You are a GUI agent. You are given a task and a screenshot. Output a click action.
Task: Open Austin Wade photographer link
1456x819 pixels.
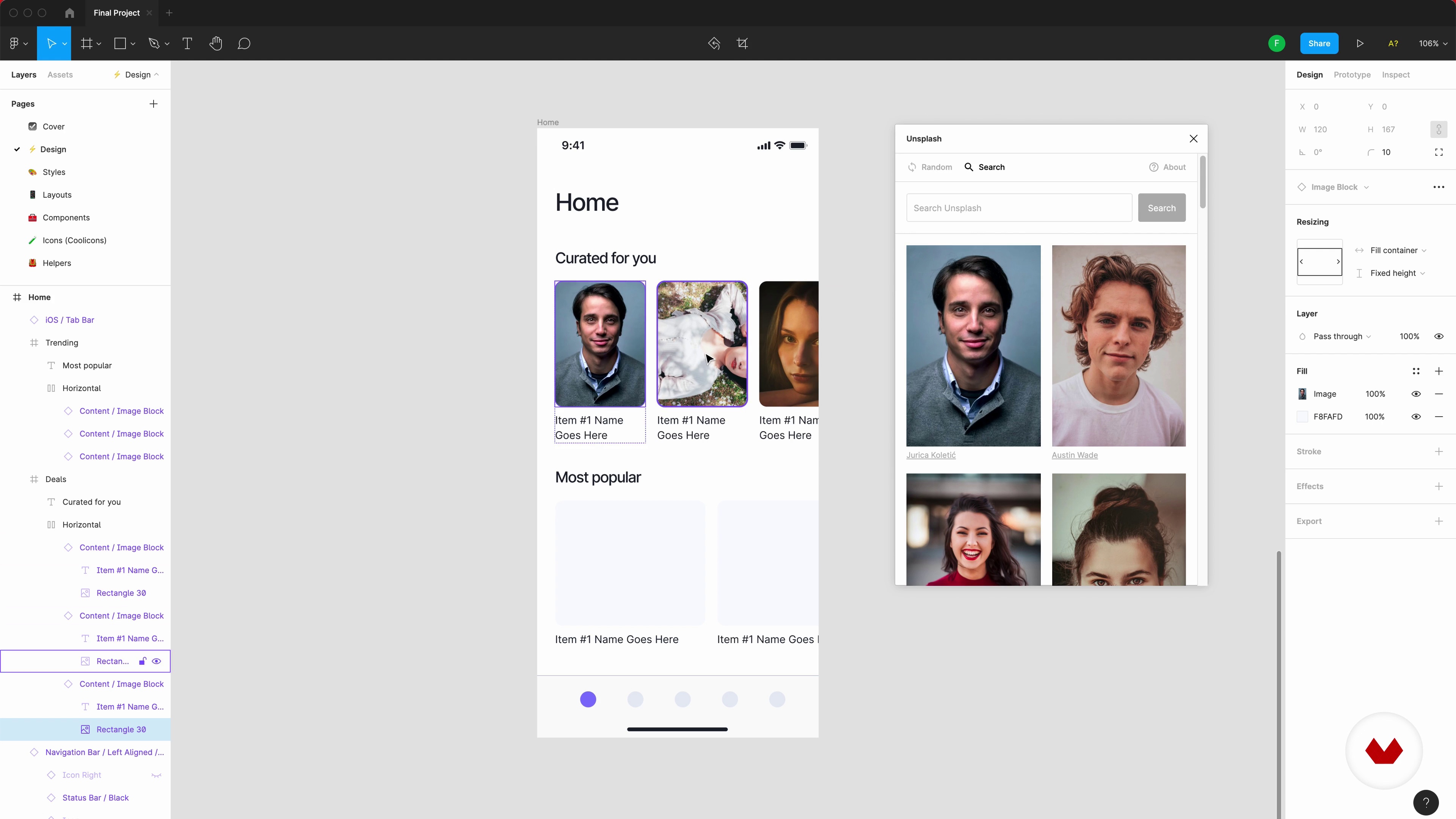pos(1075,455)
